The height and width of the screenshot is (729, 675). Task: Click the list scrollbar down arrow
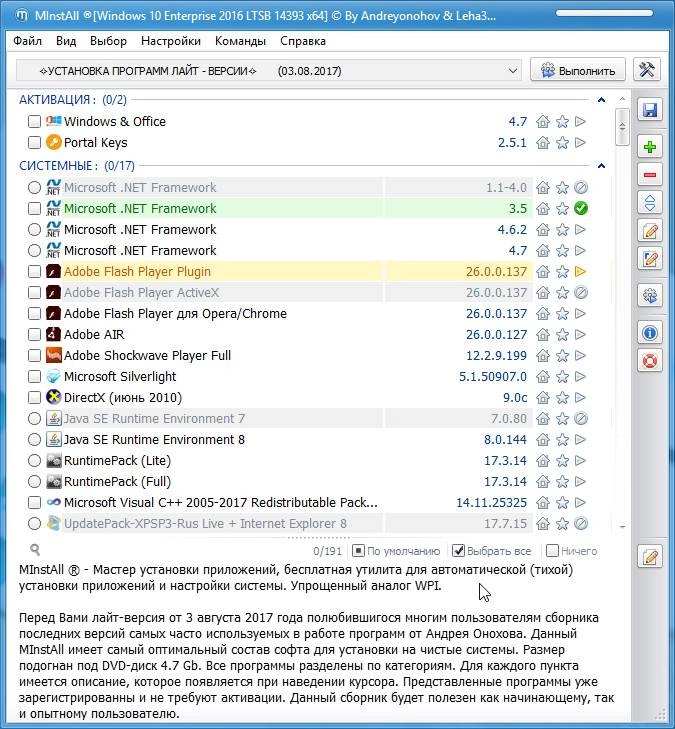[x=622, y=526]
